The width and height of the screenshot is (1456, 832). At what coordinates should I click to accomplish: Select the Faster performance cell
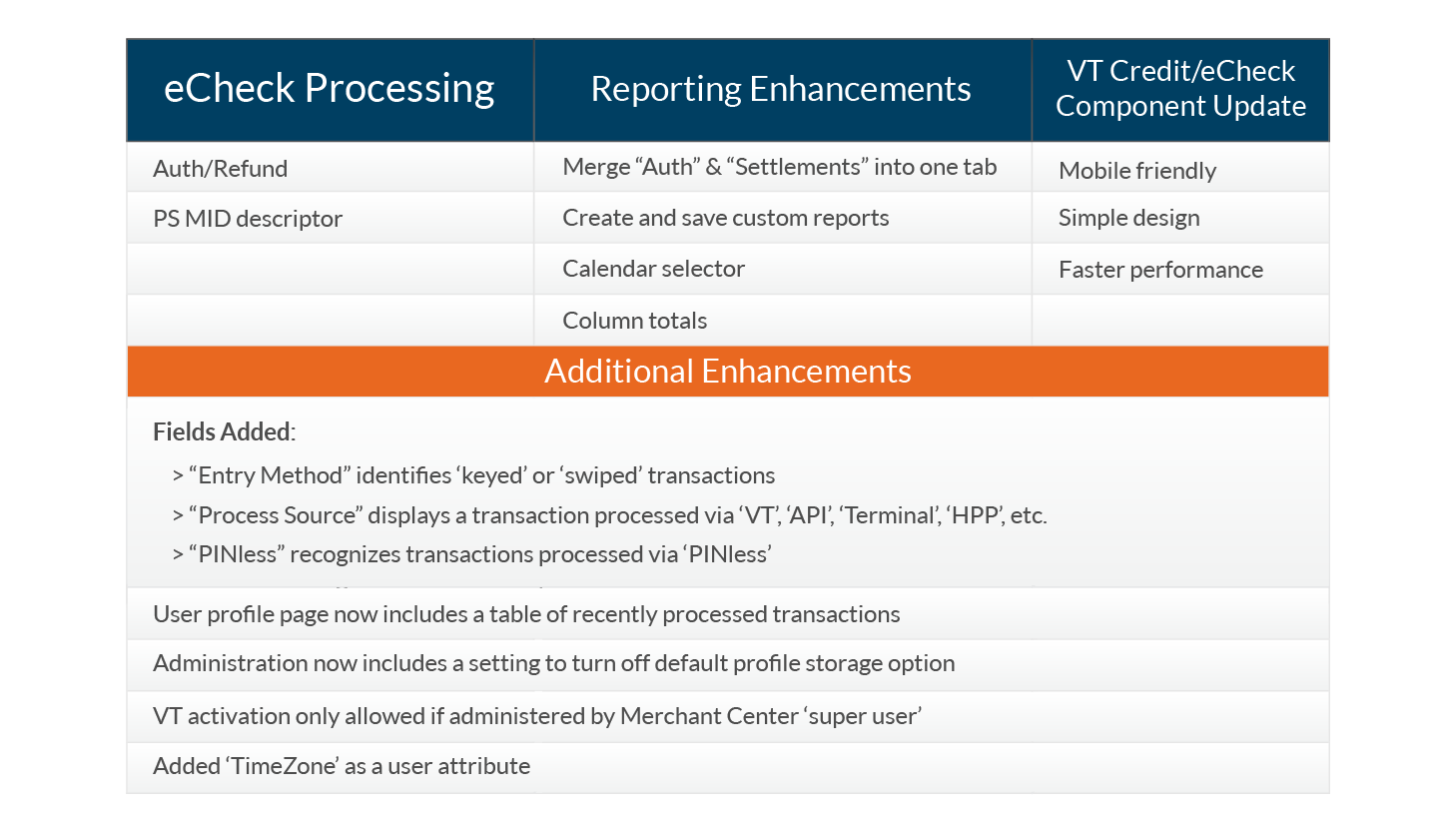[x=1180, y=269]
